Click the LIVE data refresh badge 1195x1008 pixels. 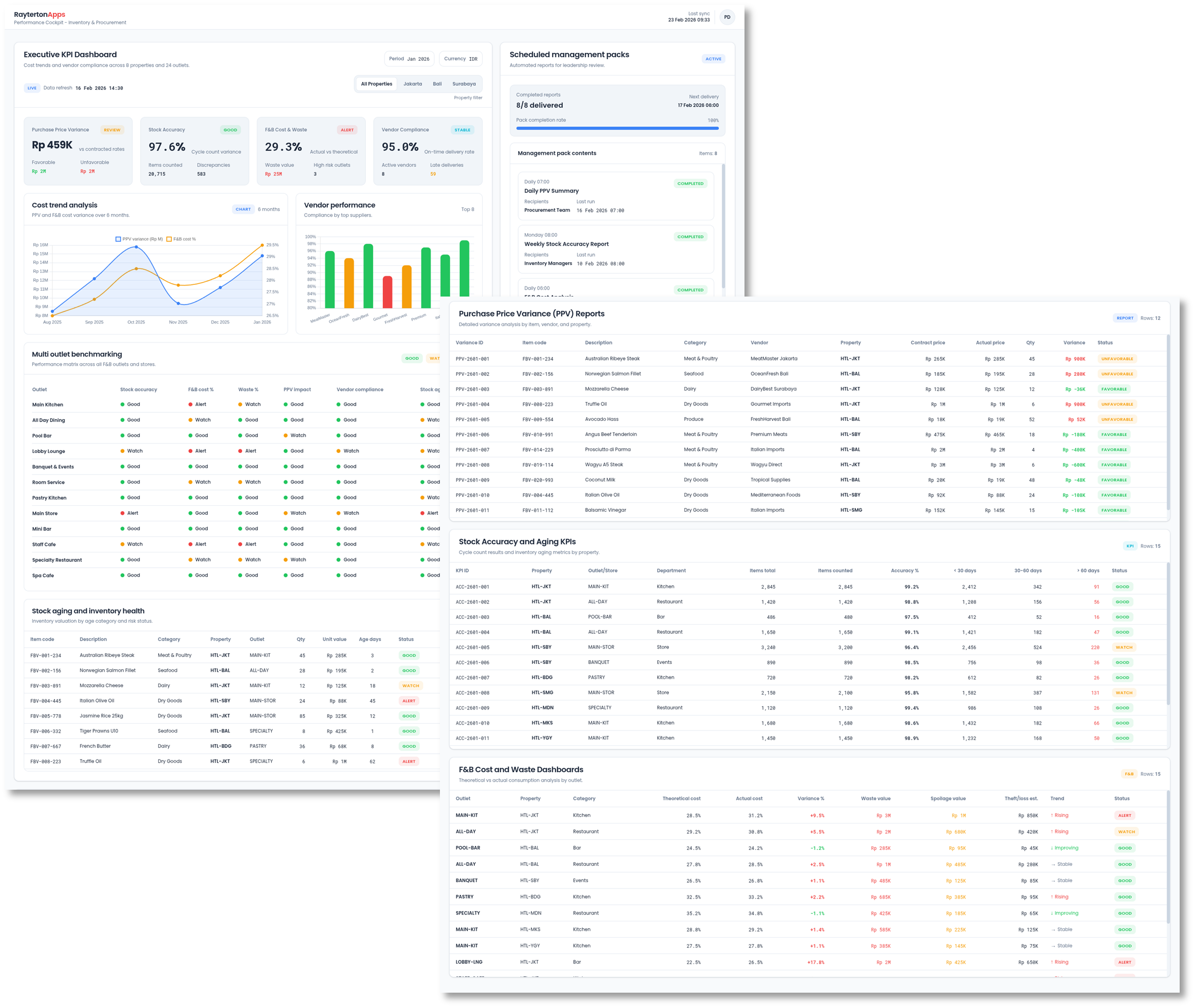[32, 88]
